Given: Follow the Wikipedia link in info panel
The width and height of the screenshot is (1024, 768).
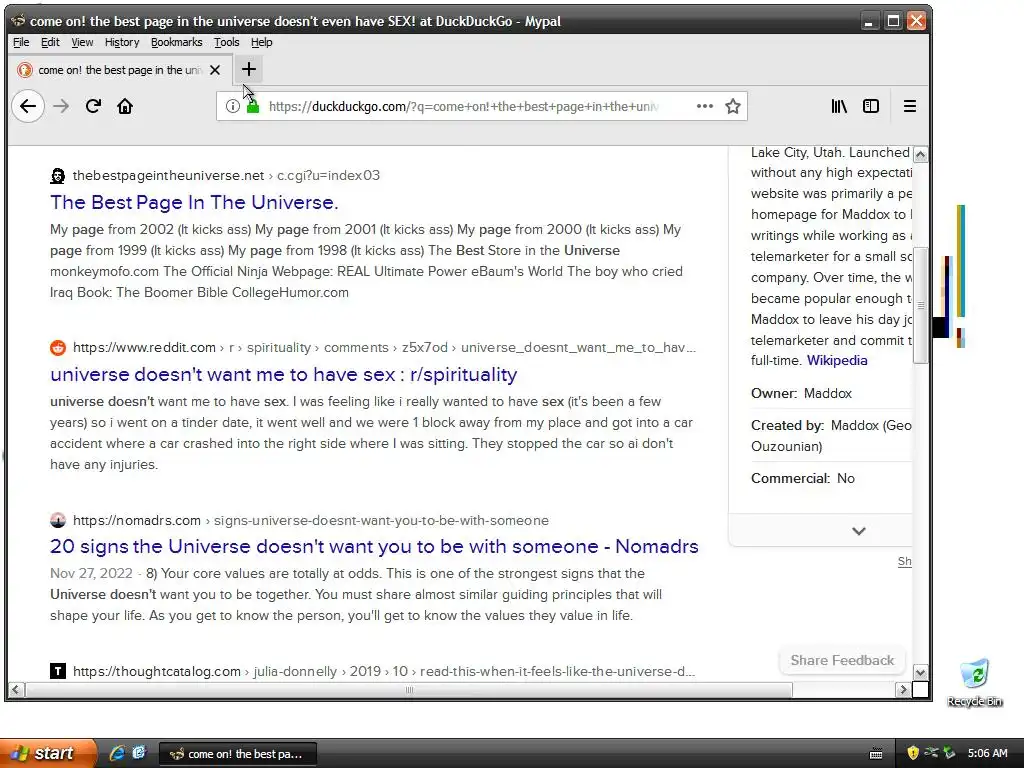Looking at the screenshot, I should [837, 360].
